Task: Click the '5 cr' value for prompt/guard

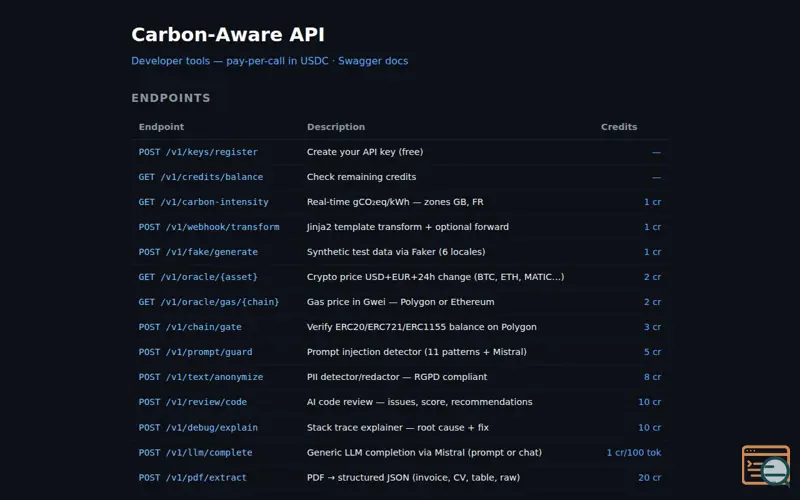Action: coord(652,352)
